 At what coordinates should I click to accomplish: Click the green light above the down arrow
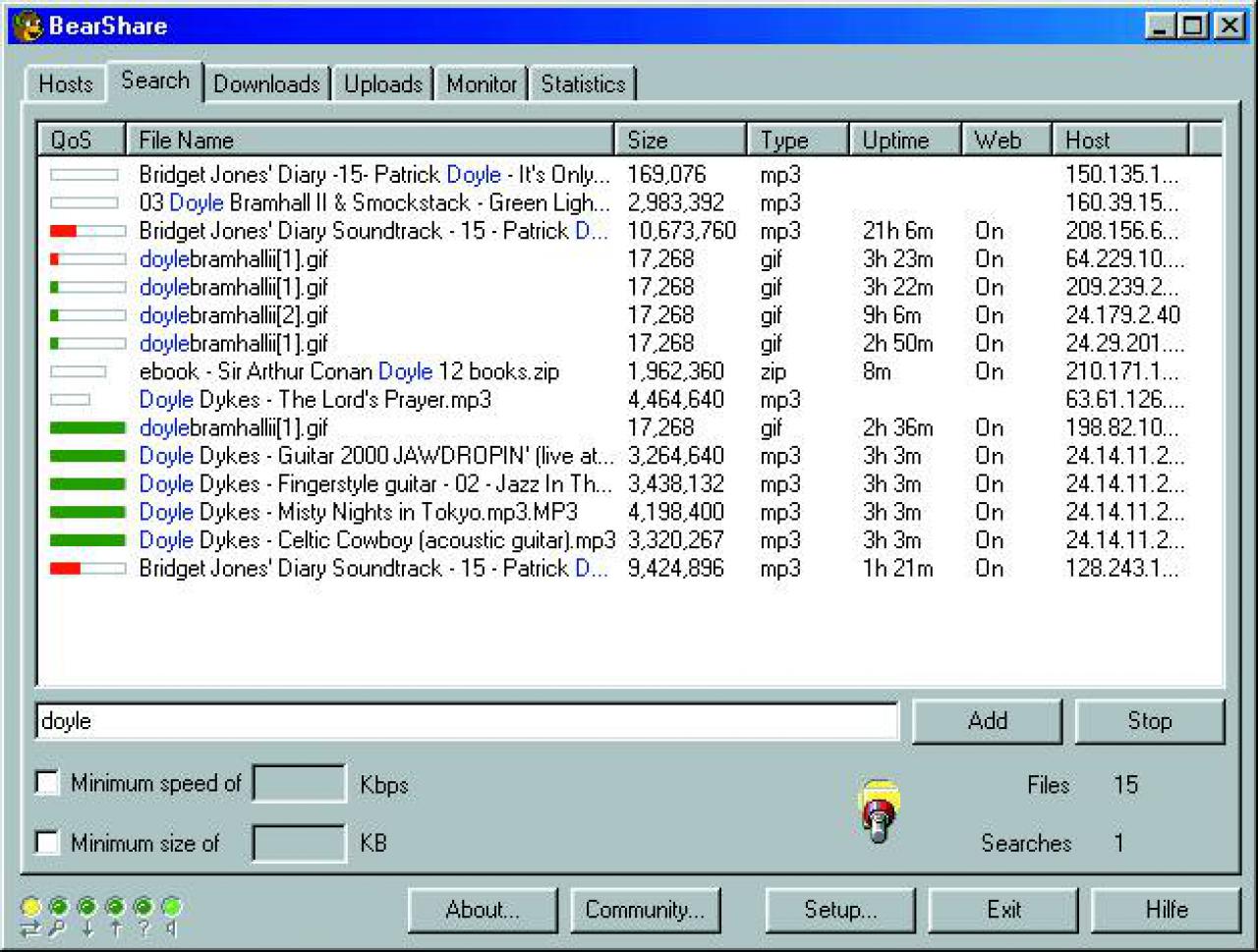(x=86, y=906)
